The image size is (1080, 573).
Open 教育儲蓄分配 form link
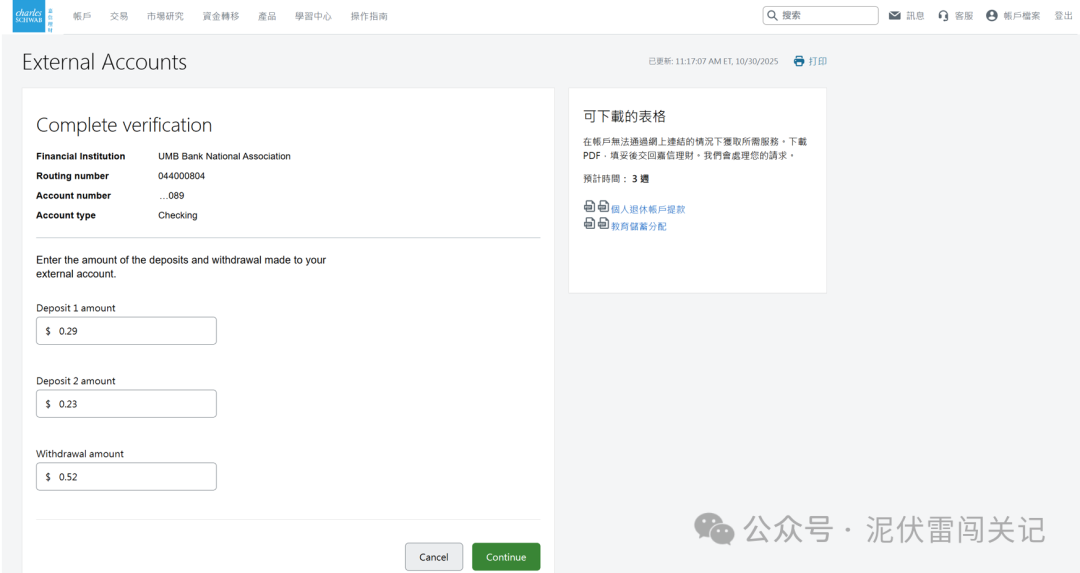tap(638, 226)
